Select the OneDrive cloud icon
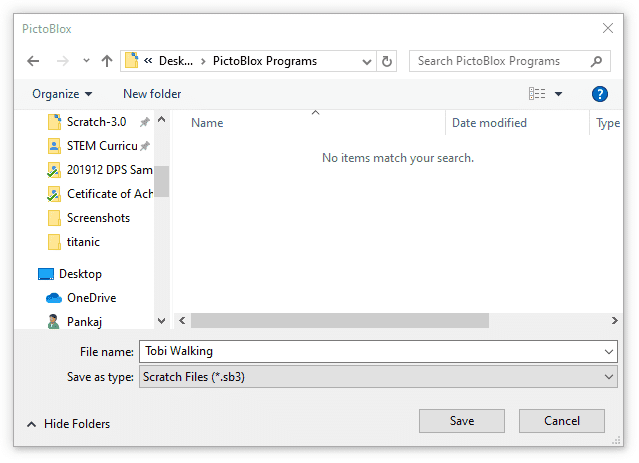The width and height of the screenshot is (639, 463). click(54, 298)
